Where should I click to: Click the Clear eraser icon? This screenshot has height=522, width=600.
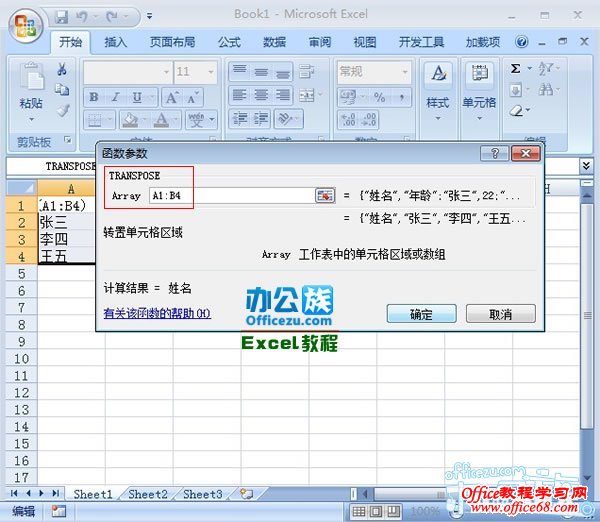click(x=517, y=111)
